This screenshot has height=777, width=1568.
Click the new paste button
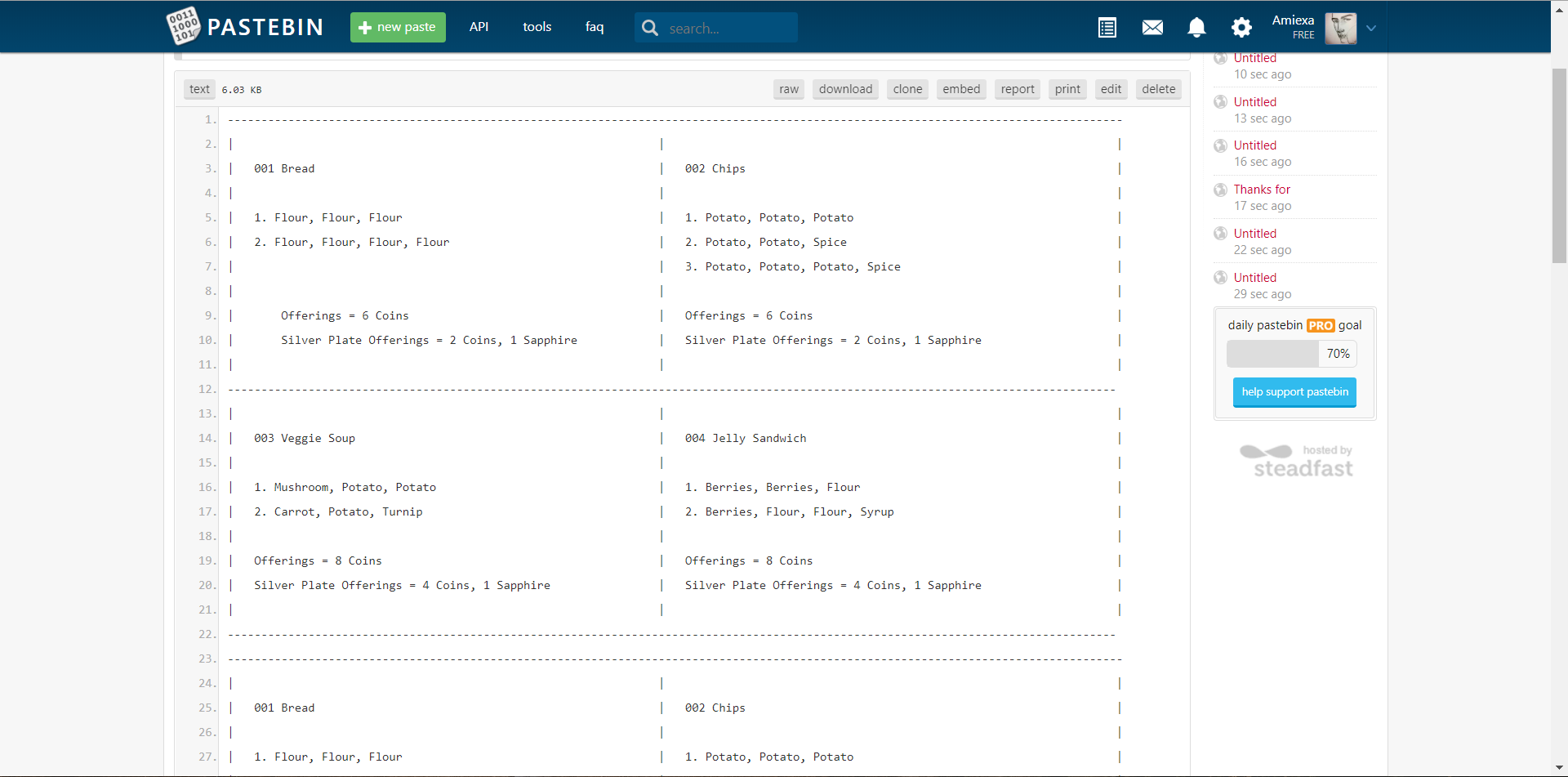(x=398, y=27)
